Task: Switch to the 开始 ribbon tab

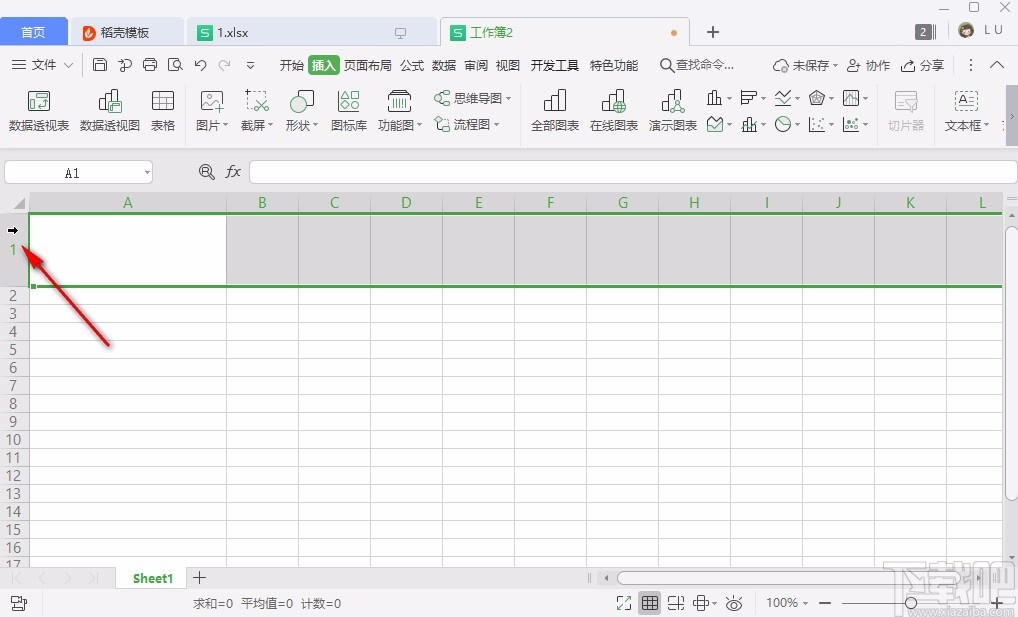Action: pyautogui.click(x=291, y=65)
